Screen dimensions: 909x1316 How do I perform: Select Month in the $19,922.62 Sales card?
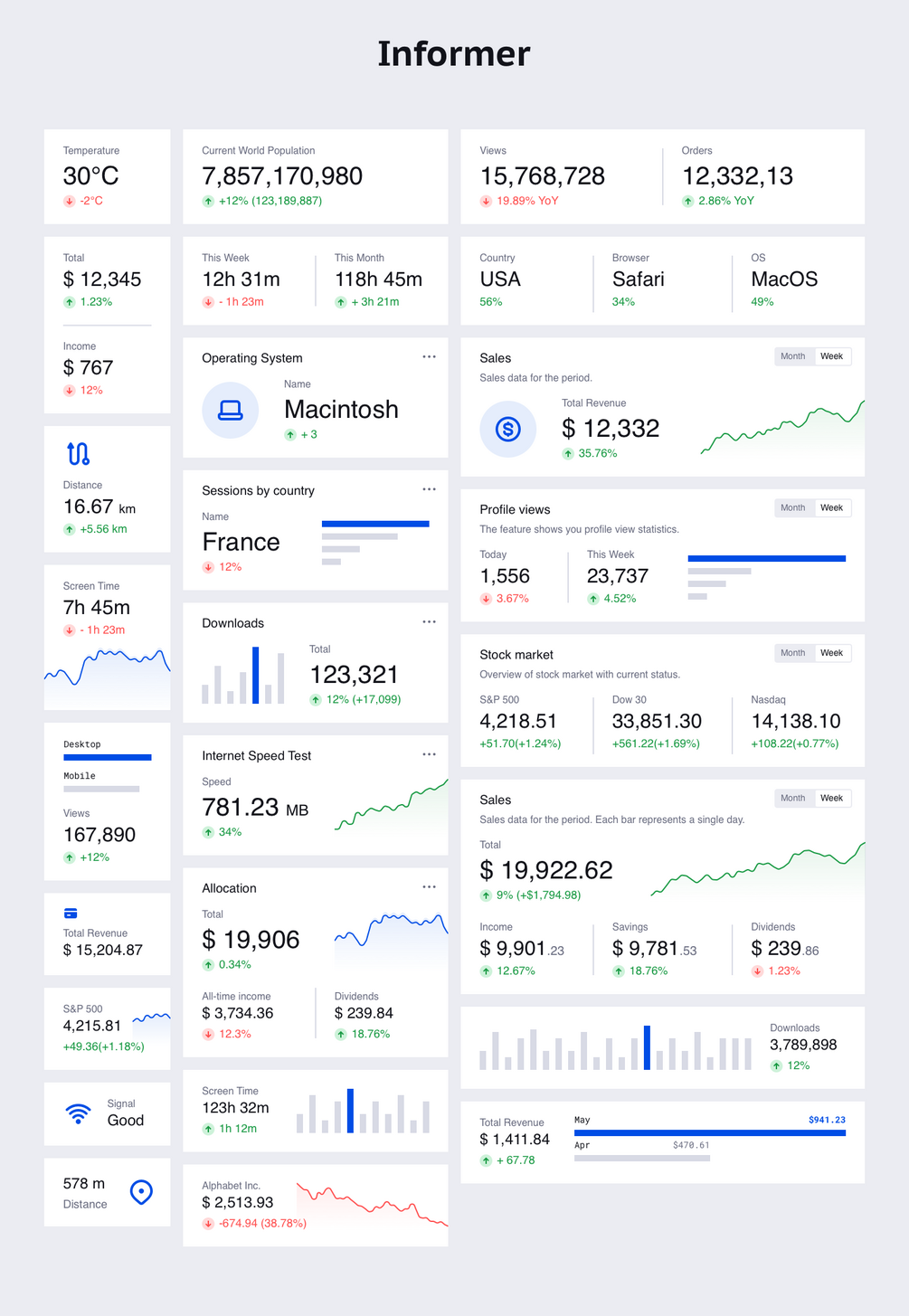pyautogui.click(x=793, y=798)
